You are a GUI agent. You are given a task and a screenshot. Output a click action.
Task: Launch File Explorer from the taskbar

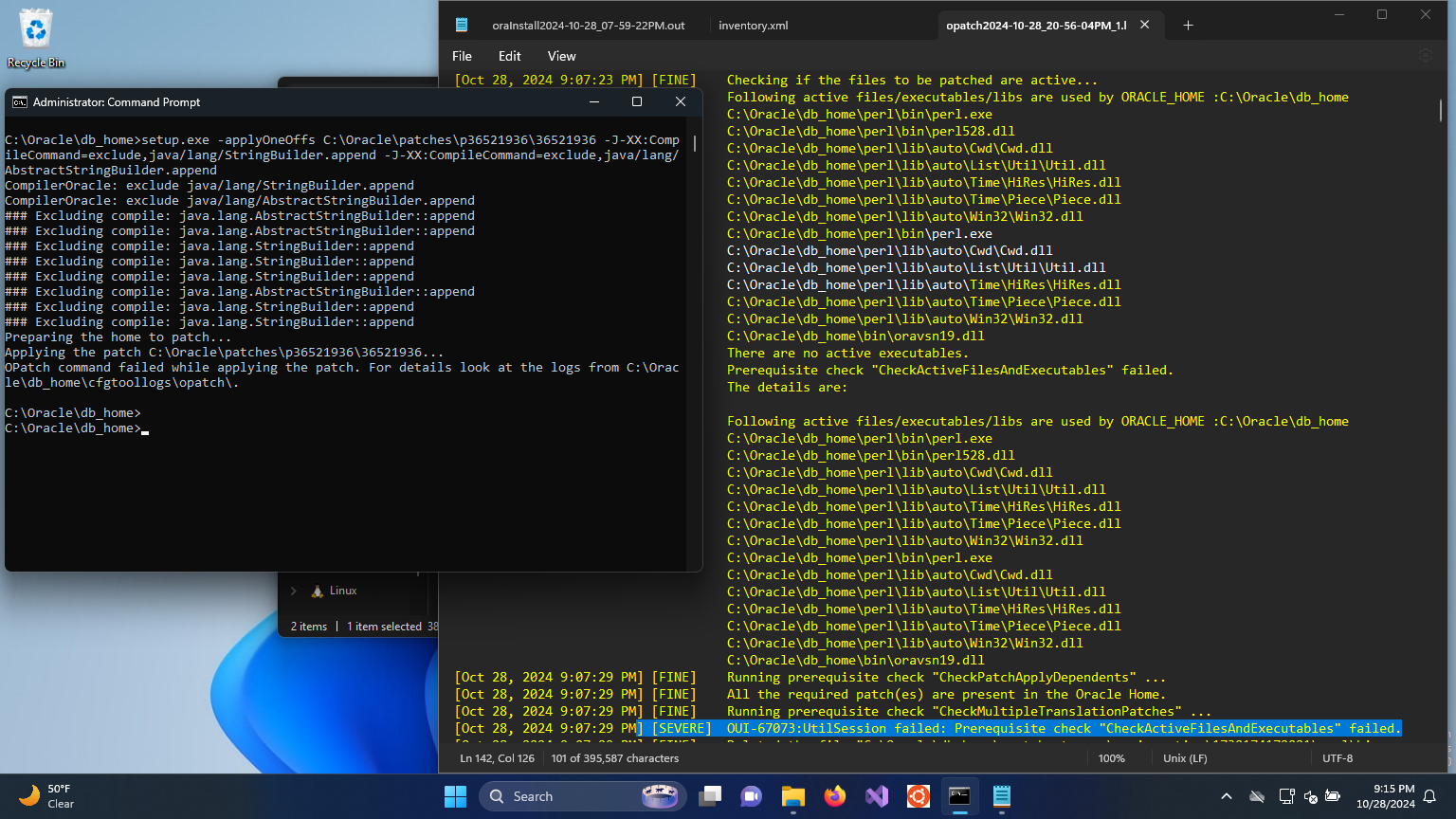[x=792, y=796]
